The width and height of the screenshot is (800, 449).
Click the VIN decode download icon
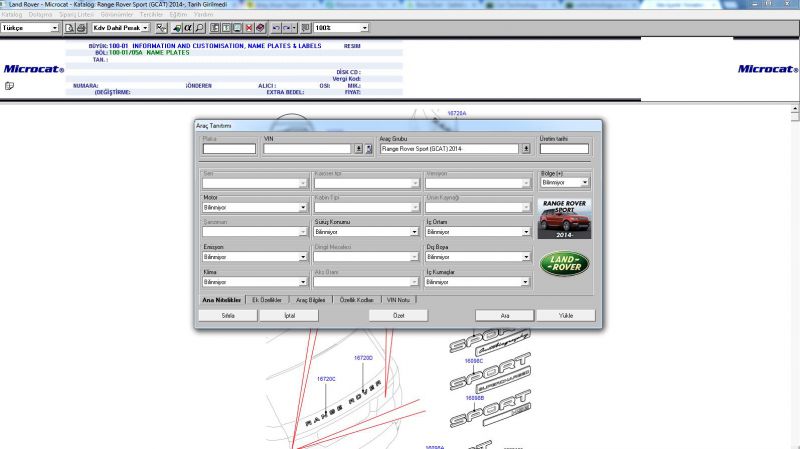click(359, 148)
